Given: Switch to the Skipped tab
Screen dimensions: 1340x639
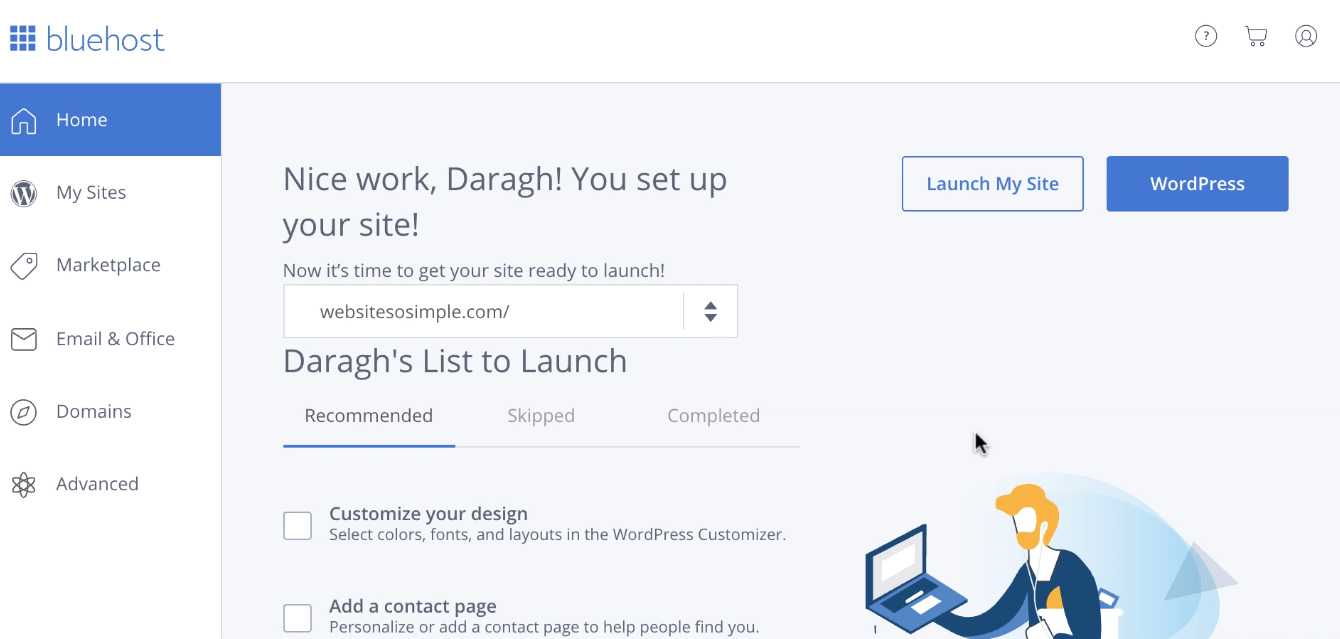Looking at the screenshot, I should pyautogui.click(x=541, y=416).
